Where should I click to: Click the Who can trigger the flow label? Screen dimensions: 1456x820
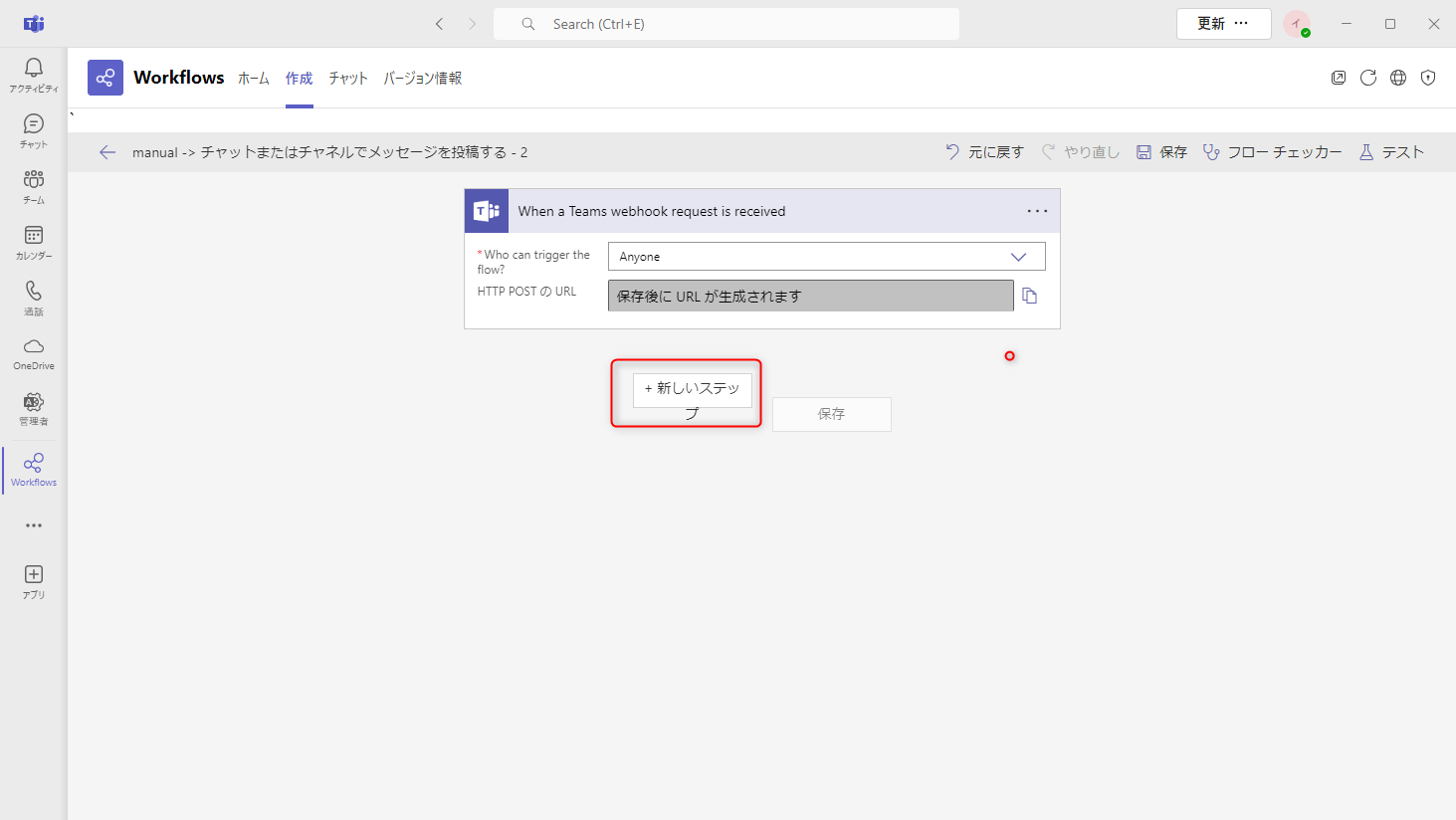[x=534, y=262]
